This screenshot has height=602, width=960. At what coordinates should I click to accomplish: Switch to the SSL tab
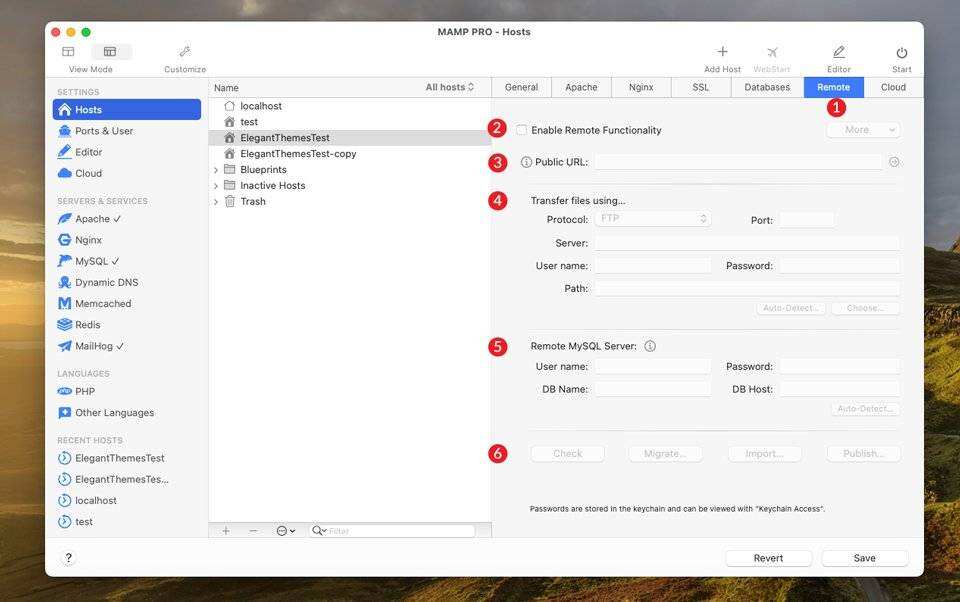click(x=700, y=88)
